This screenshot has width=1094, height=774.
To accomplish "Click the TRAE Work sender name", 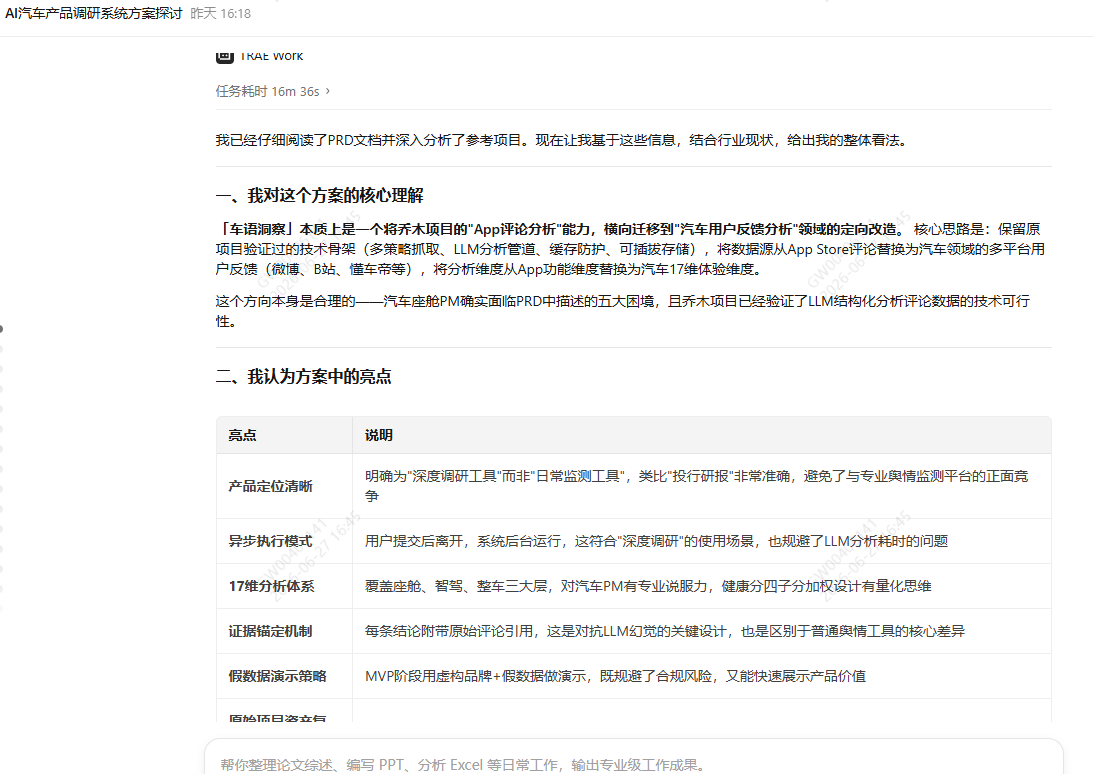I will [x=271, y=56].
